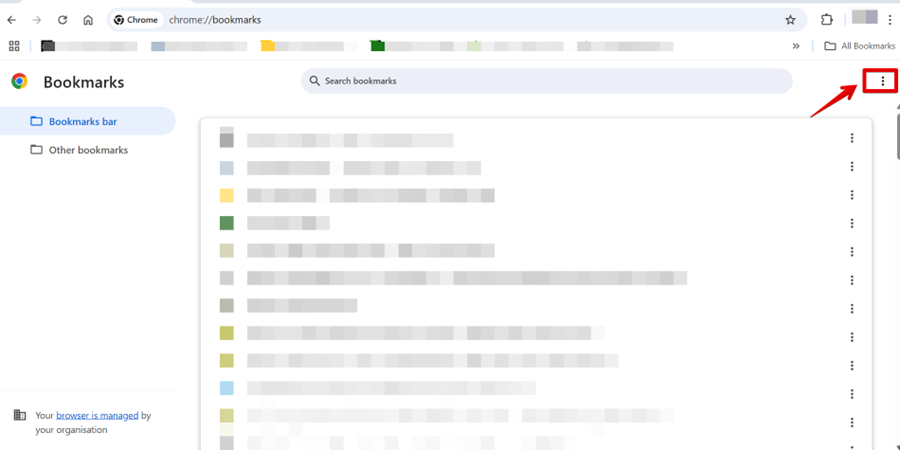Click the page's vertical scrollbar

[x=896, y=140]
